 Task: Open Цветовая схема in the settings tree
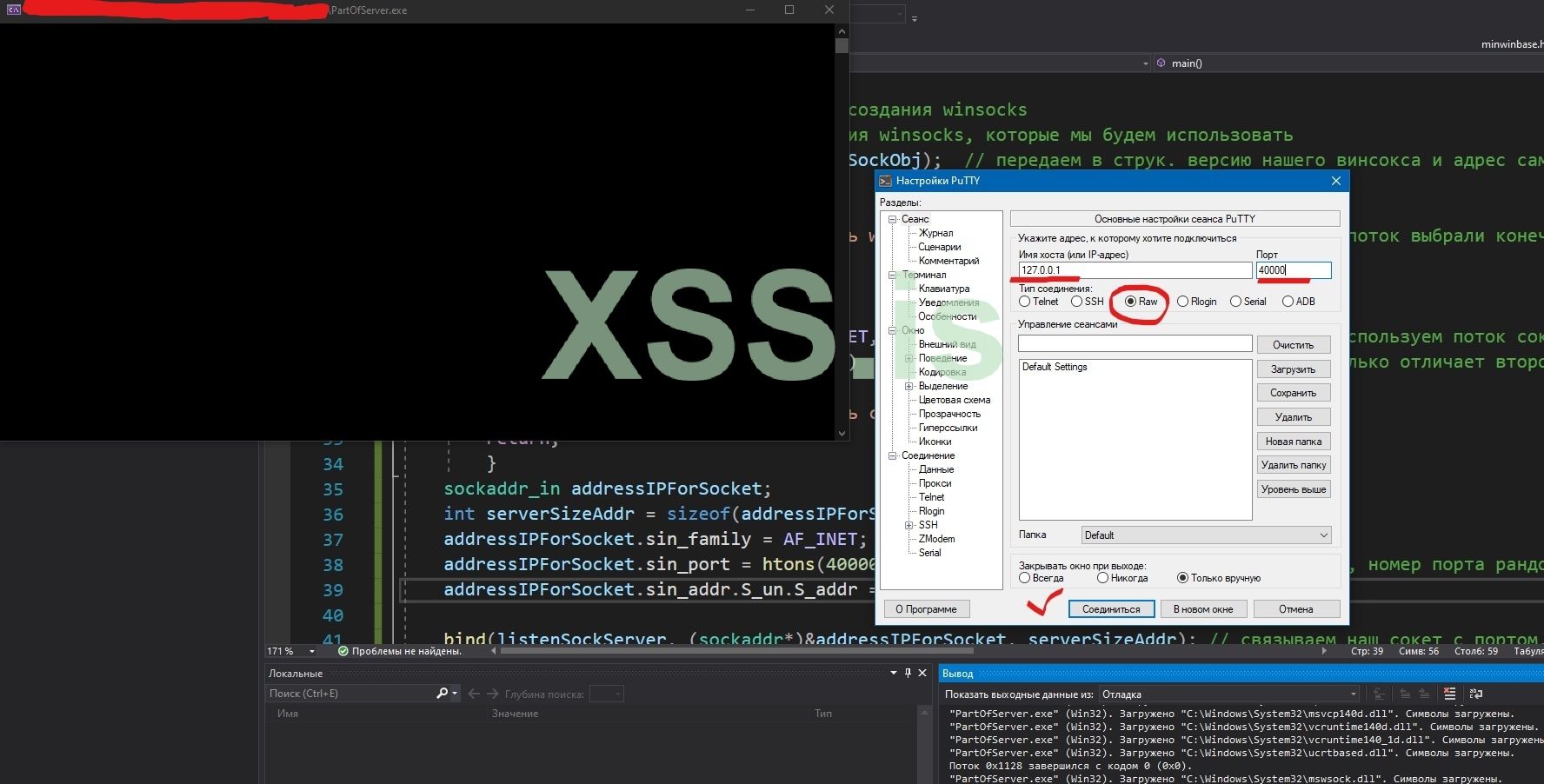tap(954, 400)
